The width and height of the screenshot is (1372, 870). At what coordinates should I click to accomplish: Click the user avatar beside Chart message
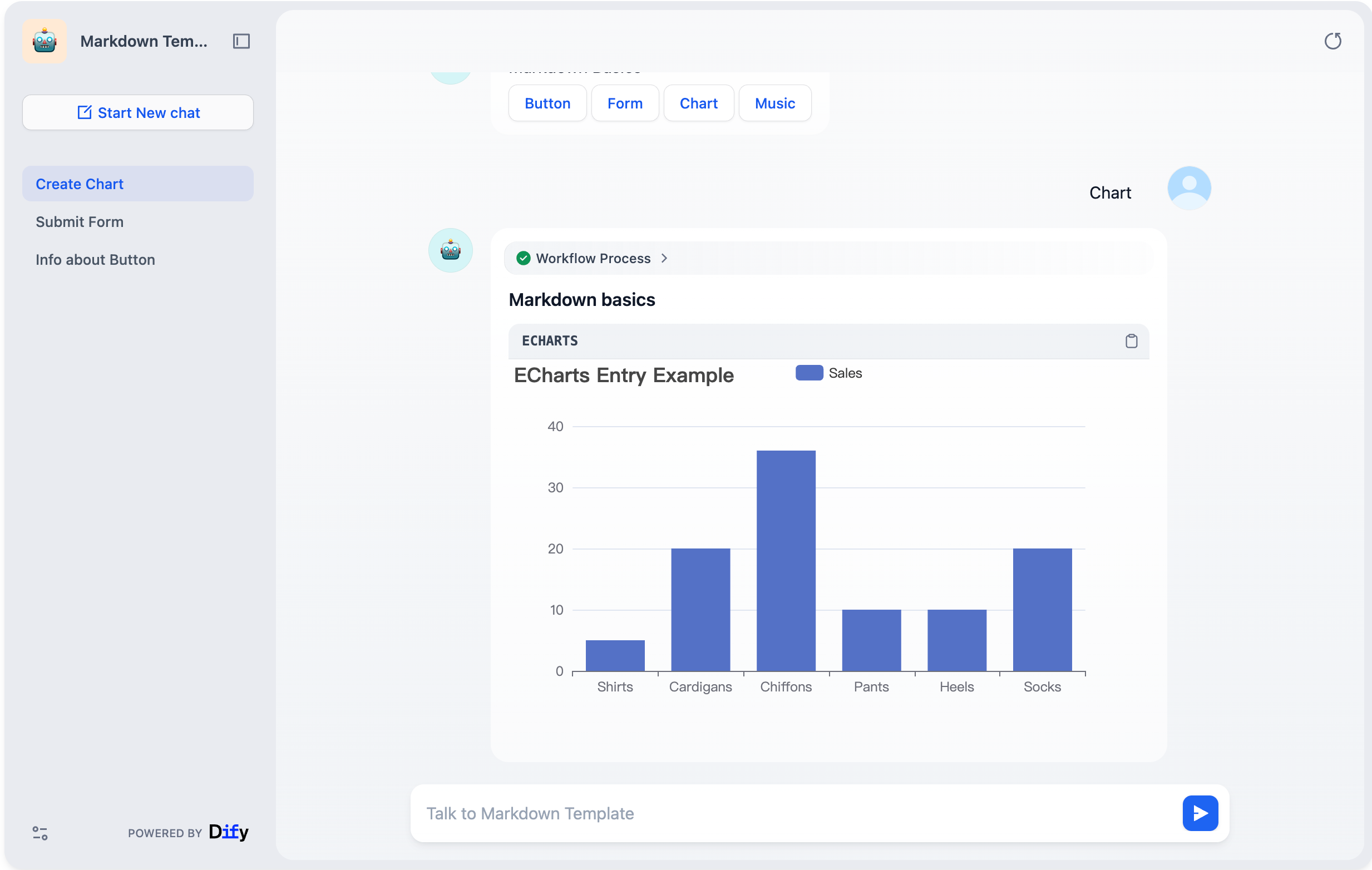[1188, 188]
